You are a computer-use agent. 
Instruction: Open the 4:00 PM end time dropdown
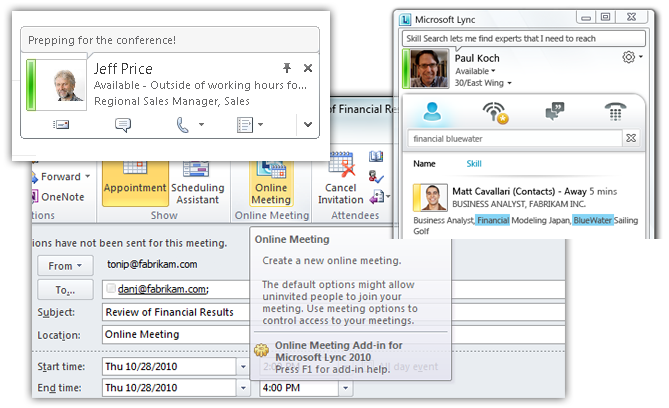[346, 388]
